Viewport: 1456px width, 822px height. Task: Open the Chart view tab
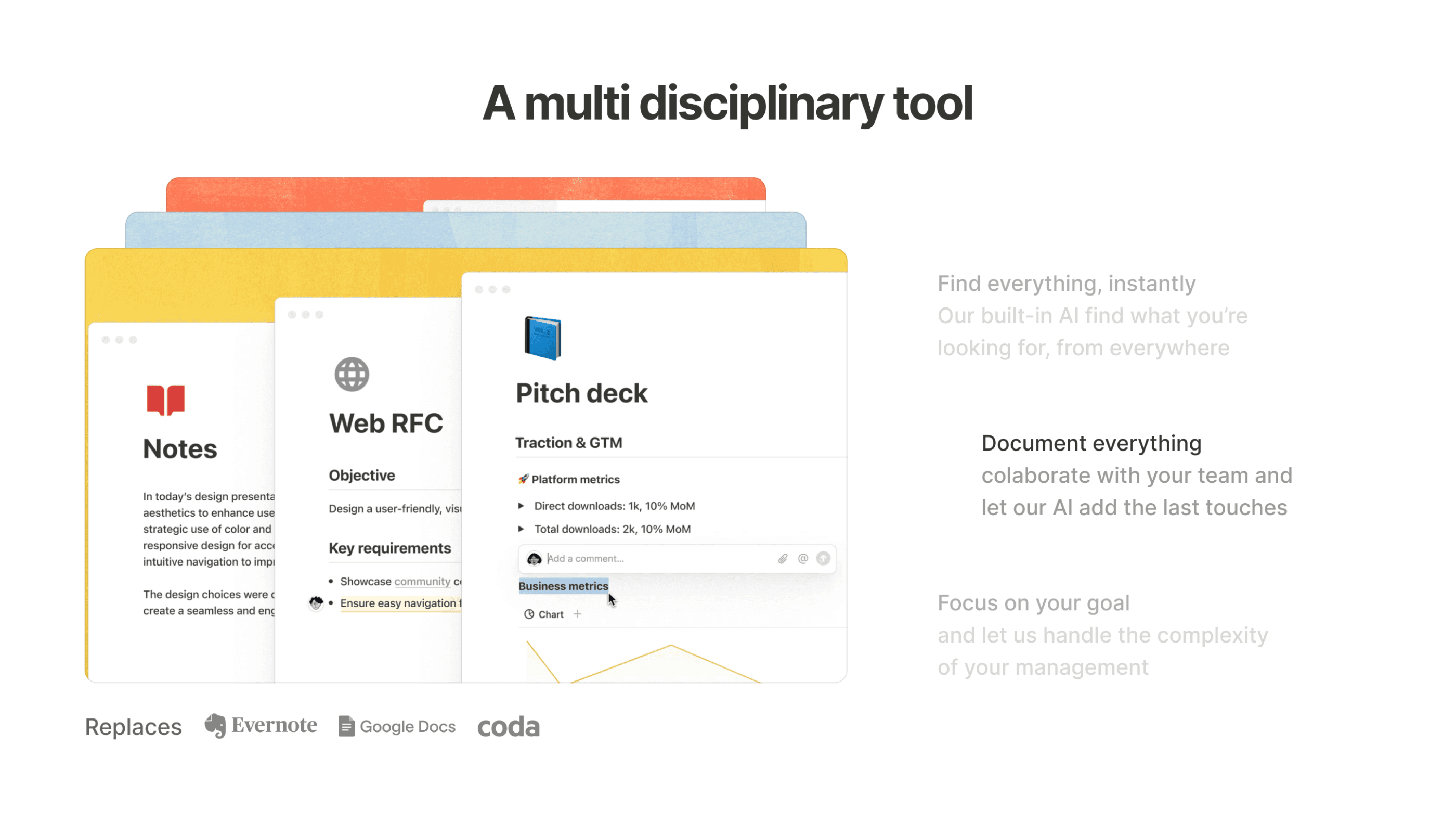pos(544,614)
